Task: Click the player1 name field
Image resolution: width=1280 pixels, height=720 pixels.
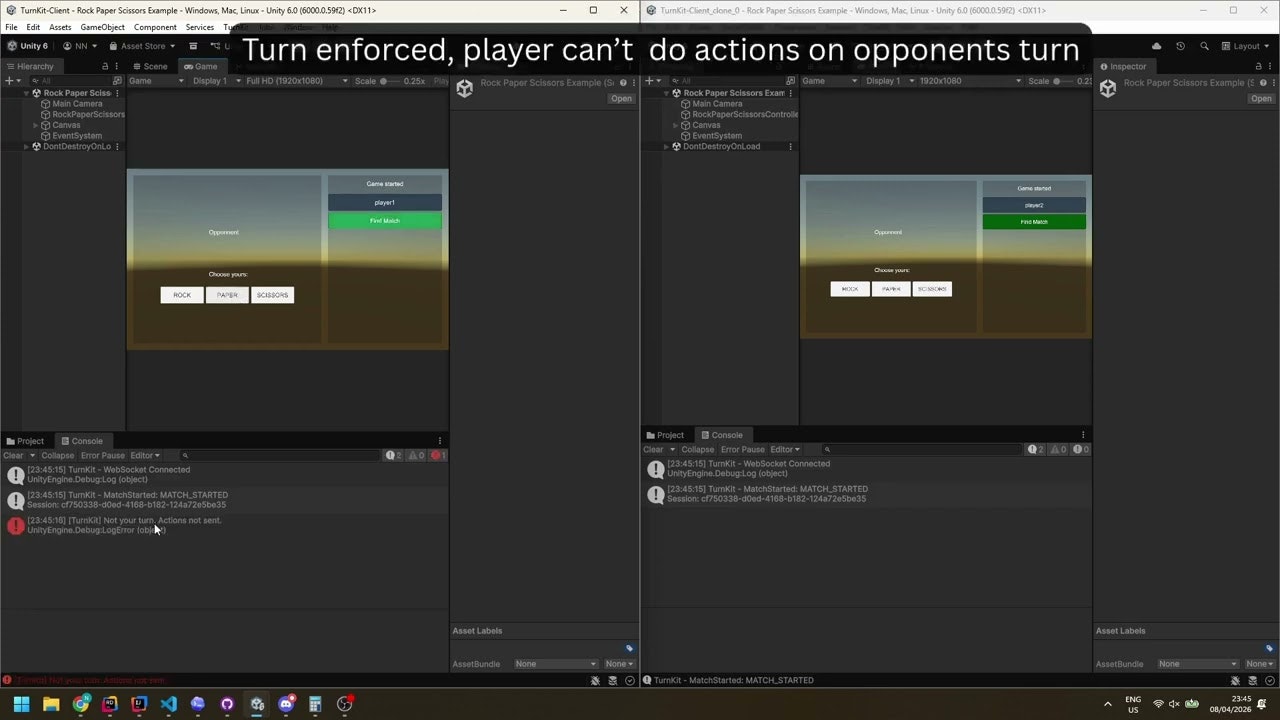Action: (x=385, y=202)
